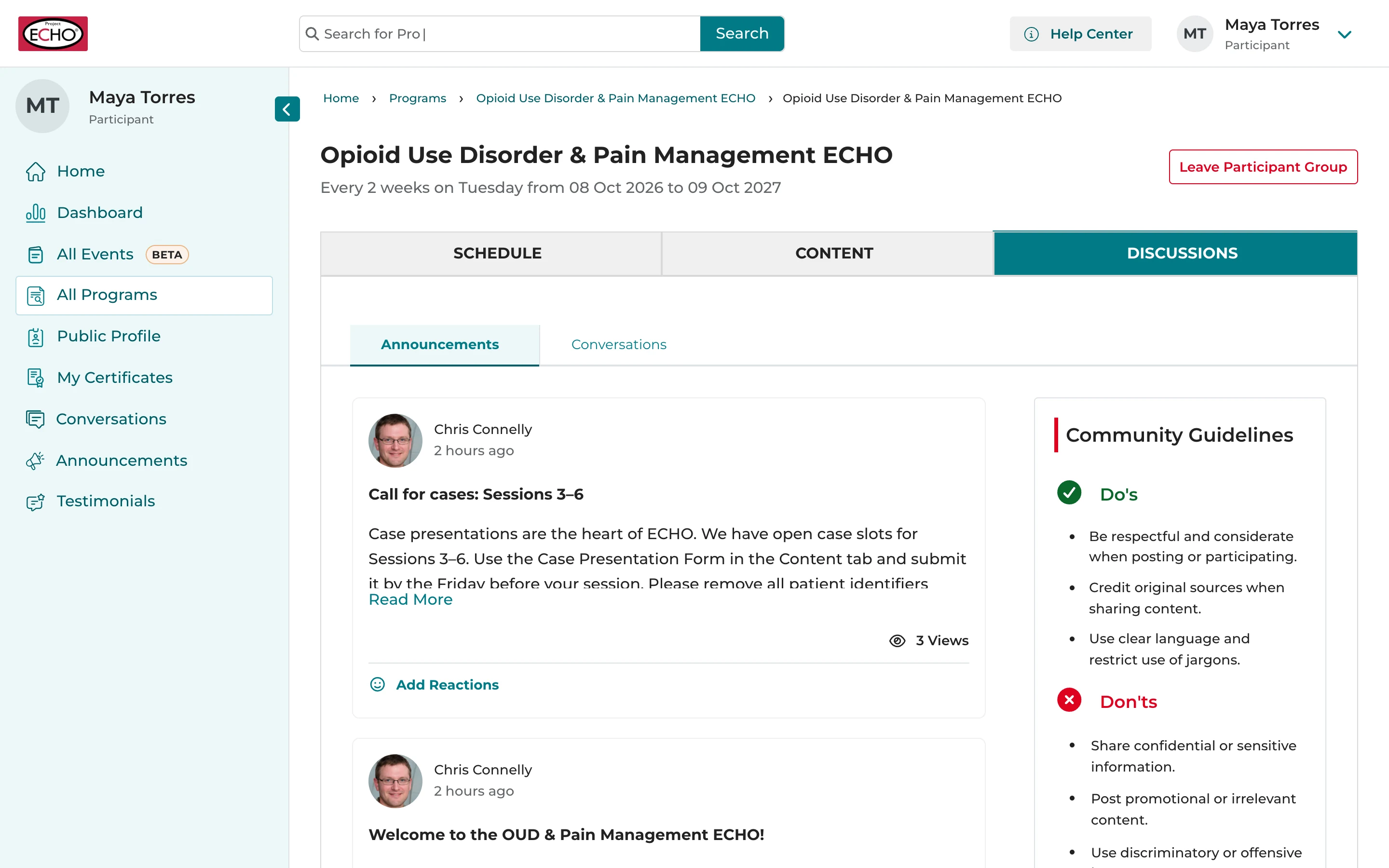Click the BETA badge next to All Events
Viewport: 1389px width, 868px height.
[167, 254]
